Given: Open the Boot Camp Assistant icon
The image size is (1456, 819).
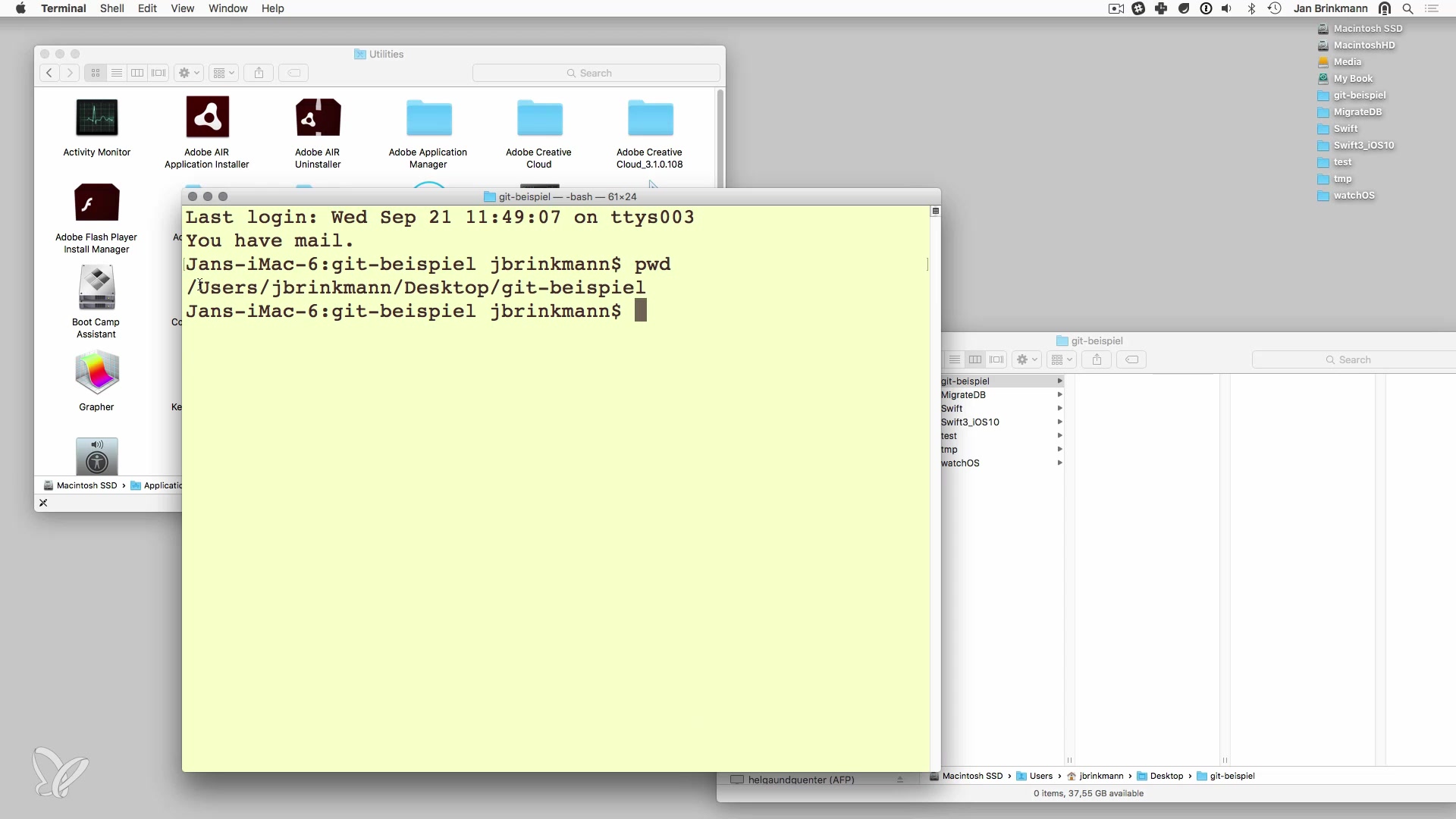Looking at the screenshot, I should click(97, 288).
